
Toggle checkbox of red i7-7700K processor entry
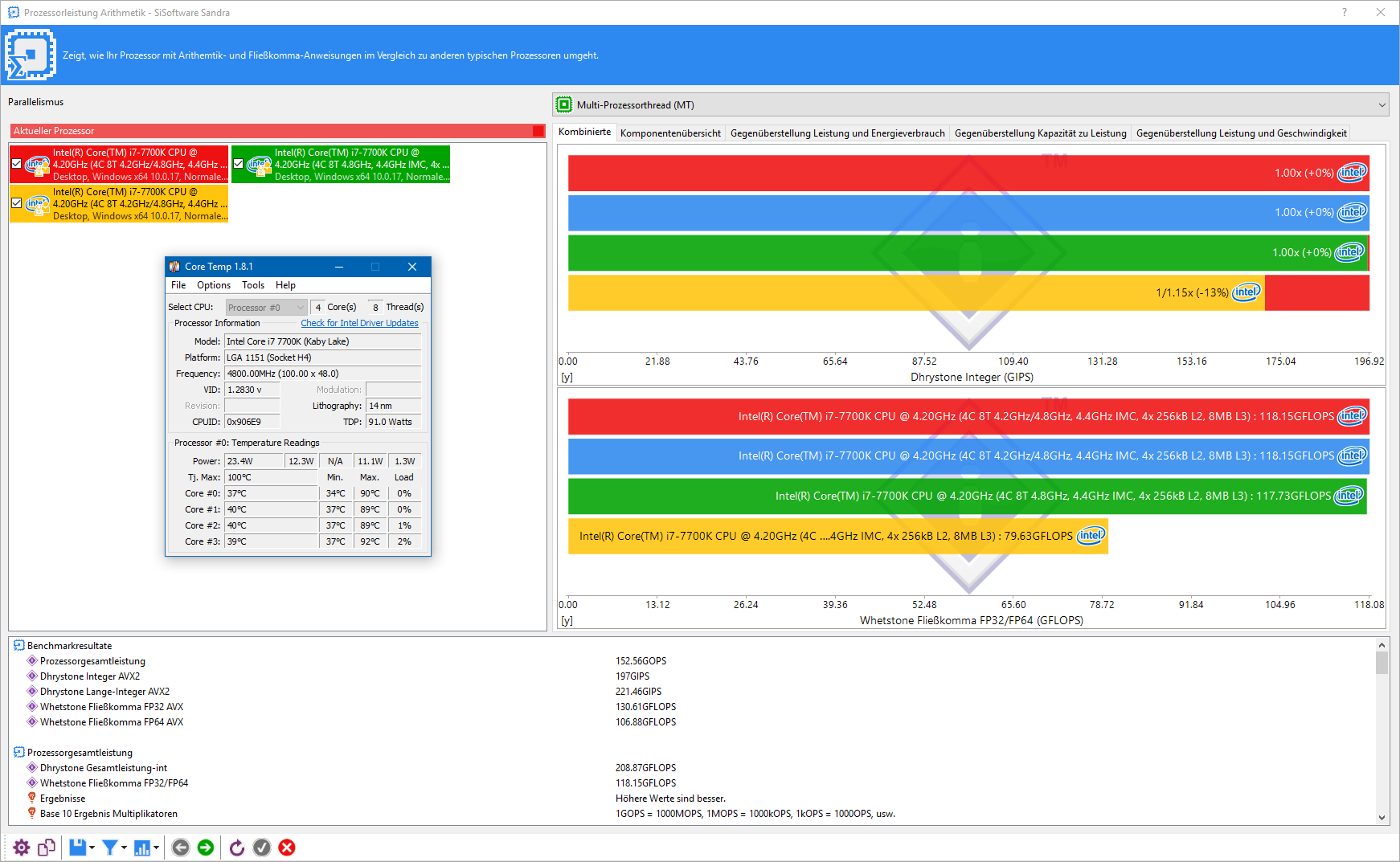click(x=17, y=164)
